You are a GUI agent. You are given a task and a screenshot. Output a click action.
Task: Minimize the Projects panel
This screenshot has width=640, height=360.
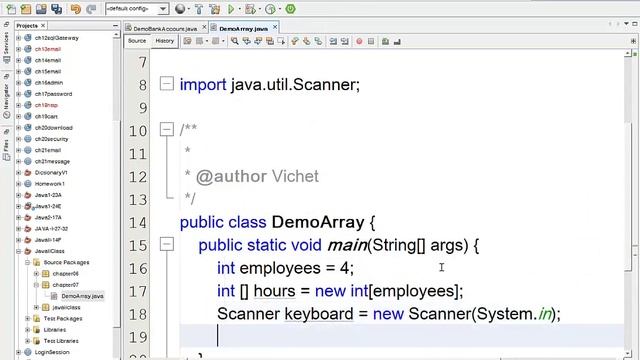(x=115, y=25)
